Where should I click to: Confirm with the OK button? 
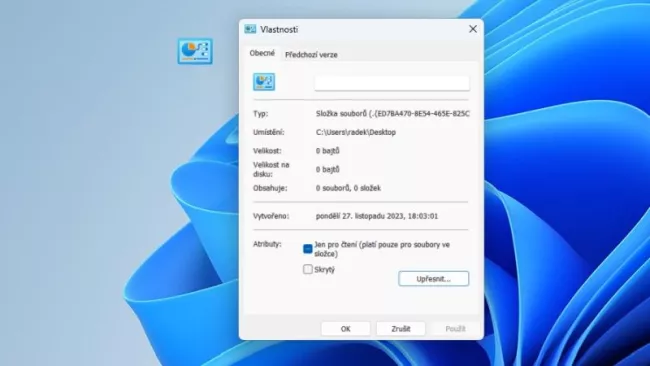[x=345, y=329]
